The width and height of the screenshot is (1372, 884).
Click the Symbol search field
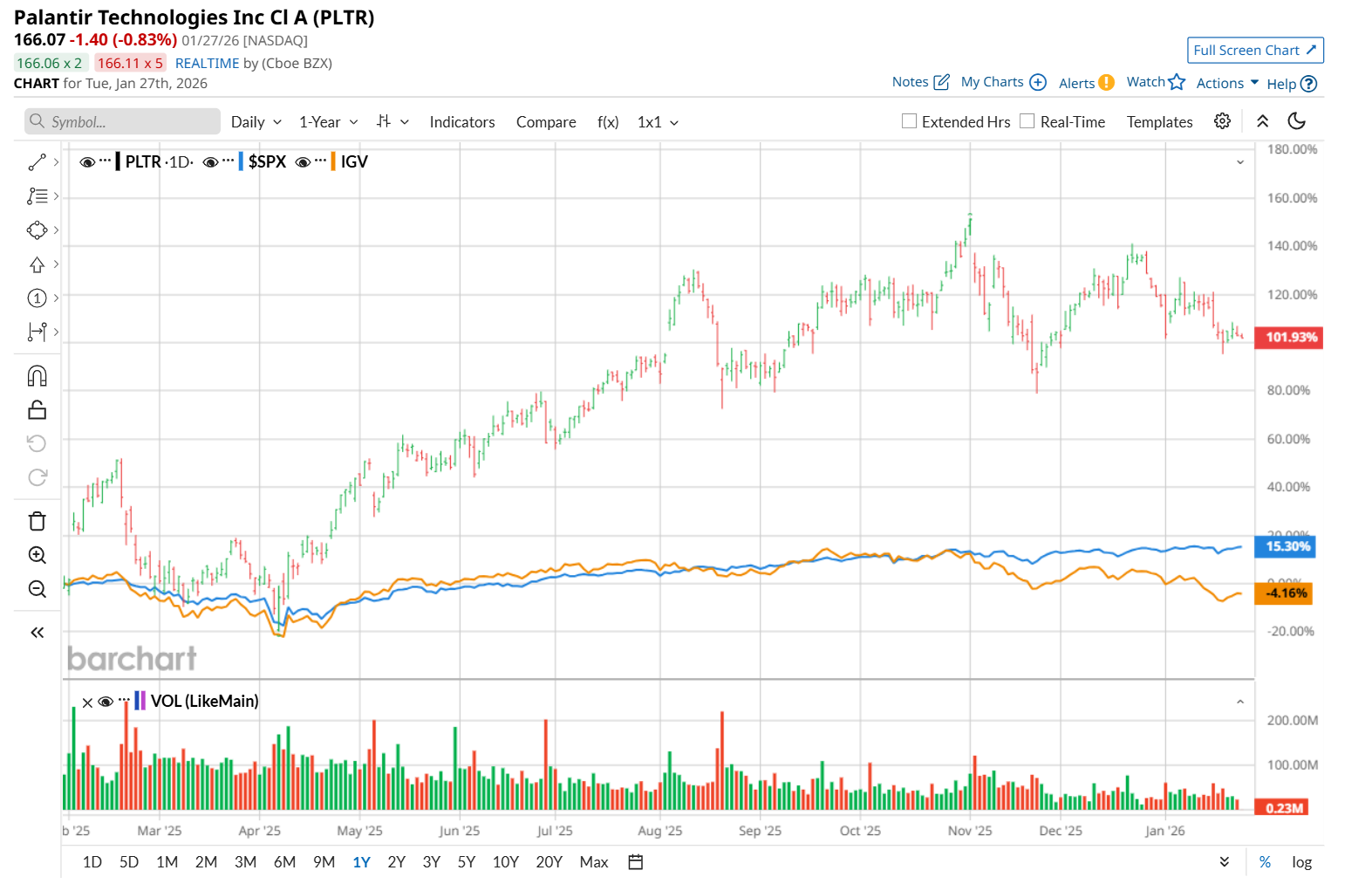click(x=122, y=121)
